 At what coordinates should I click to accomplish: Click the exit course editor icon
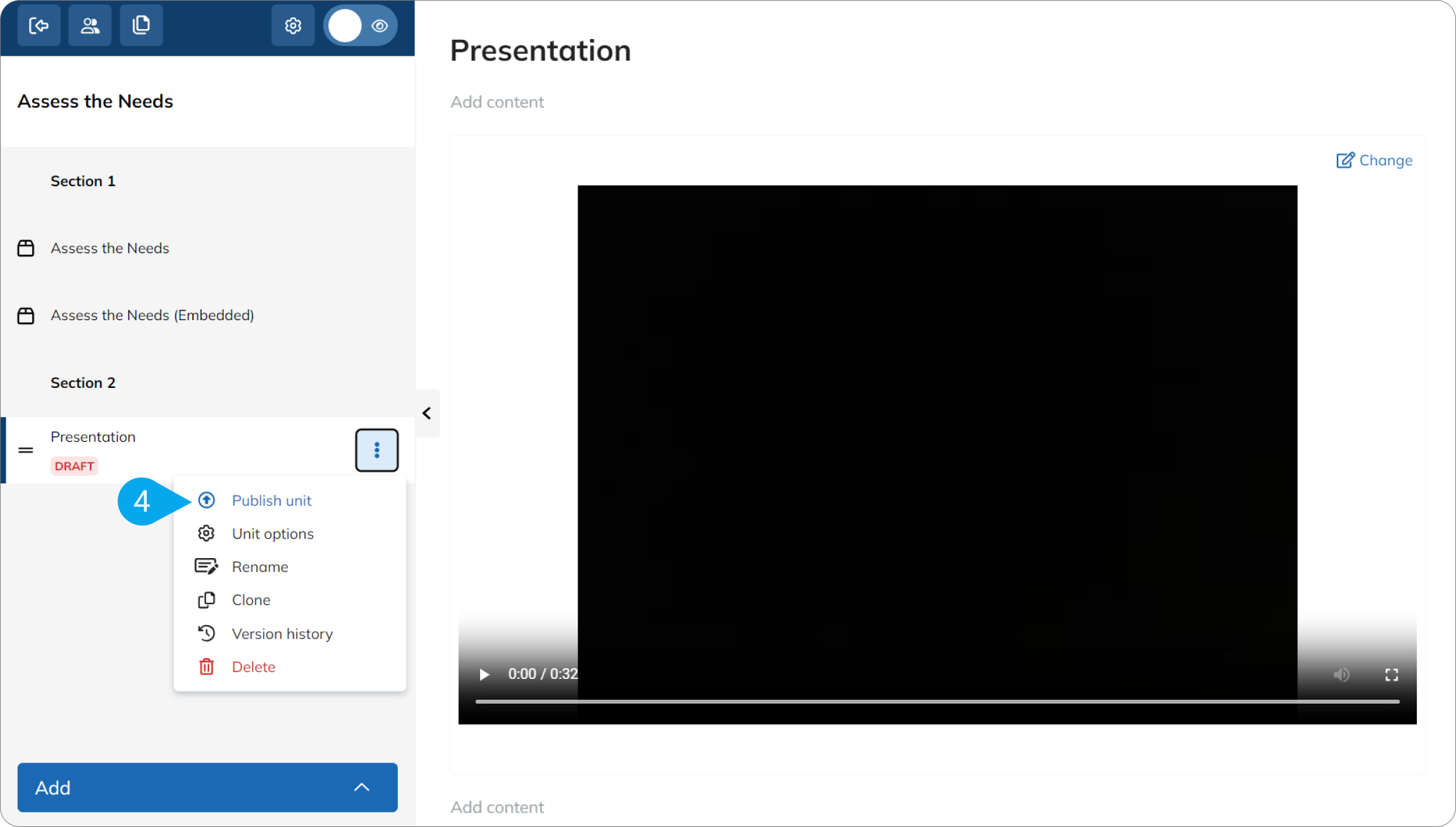click(x=39, y=25)
